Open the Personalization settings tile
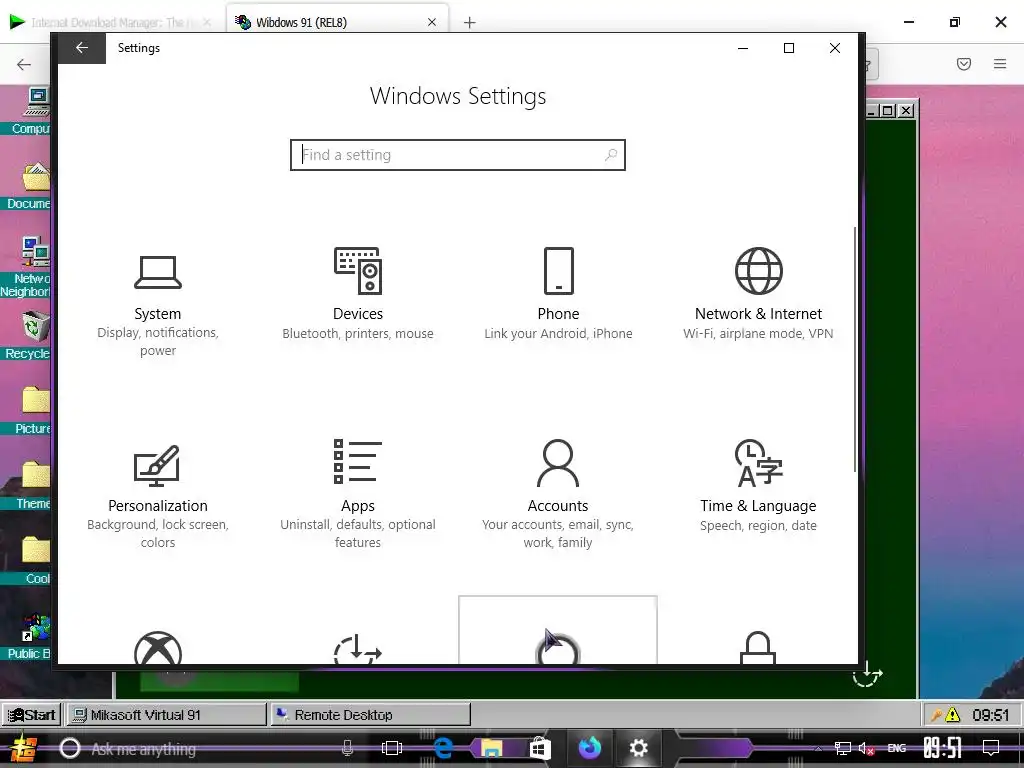The width and height of the screenshot is (1024, 768). 158,496
